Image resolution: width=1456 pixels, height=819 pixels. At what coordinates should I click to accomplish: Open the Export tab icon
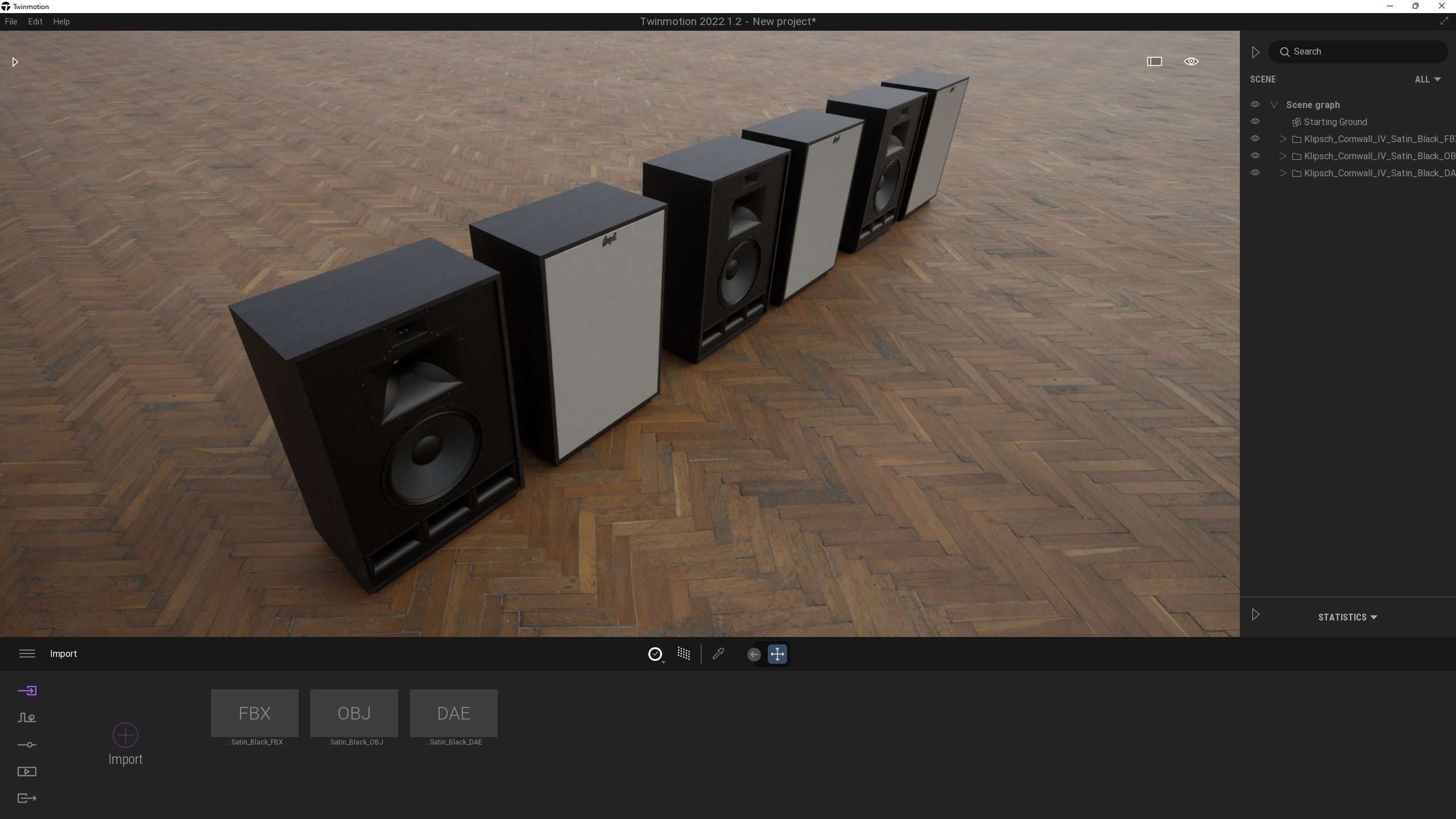27,799
